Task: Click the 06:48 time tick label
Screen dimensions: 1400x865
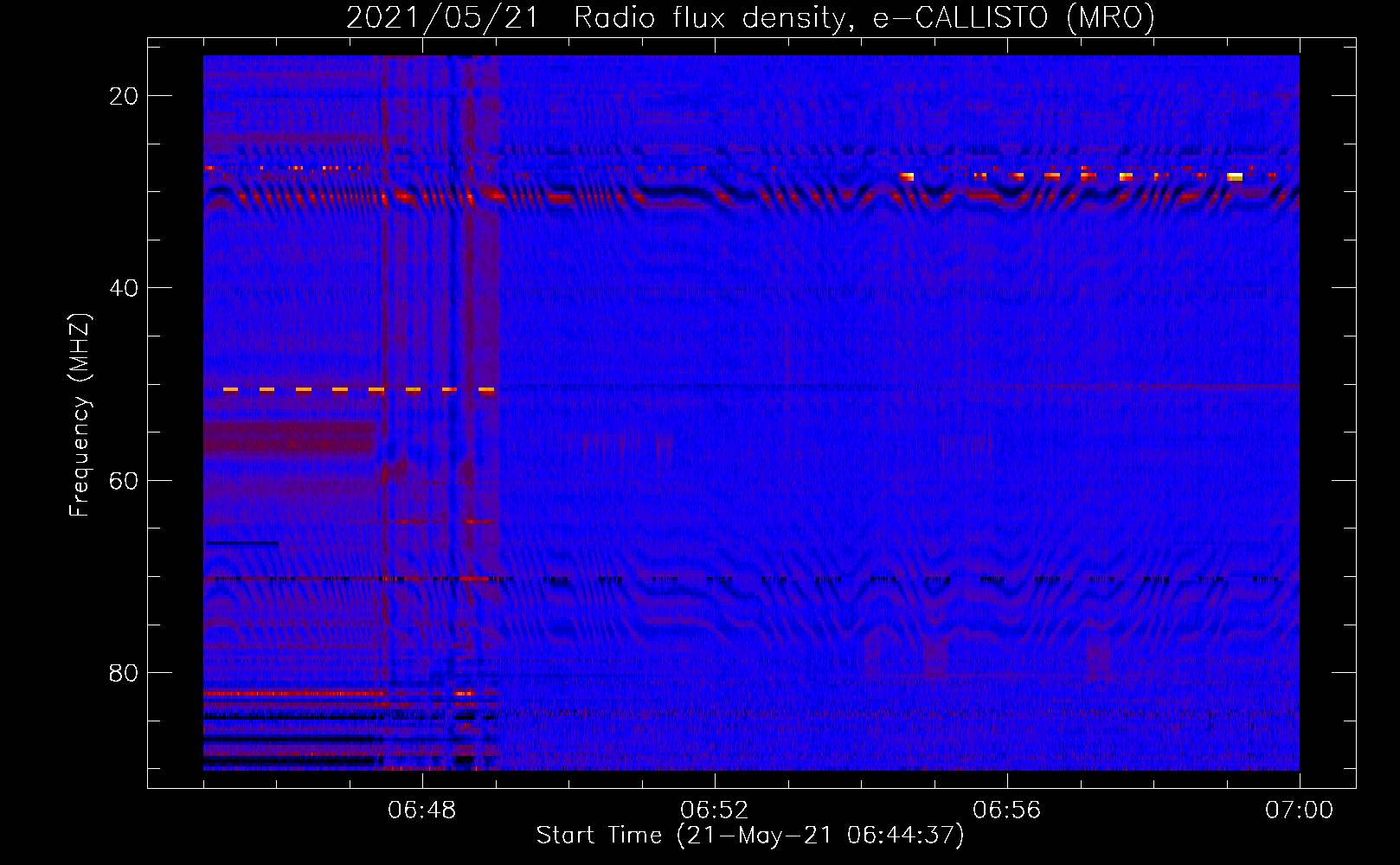Action: [421, 810]
